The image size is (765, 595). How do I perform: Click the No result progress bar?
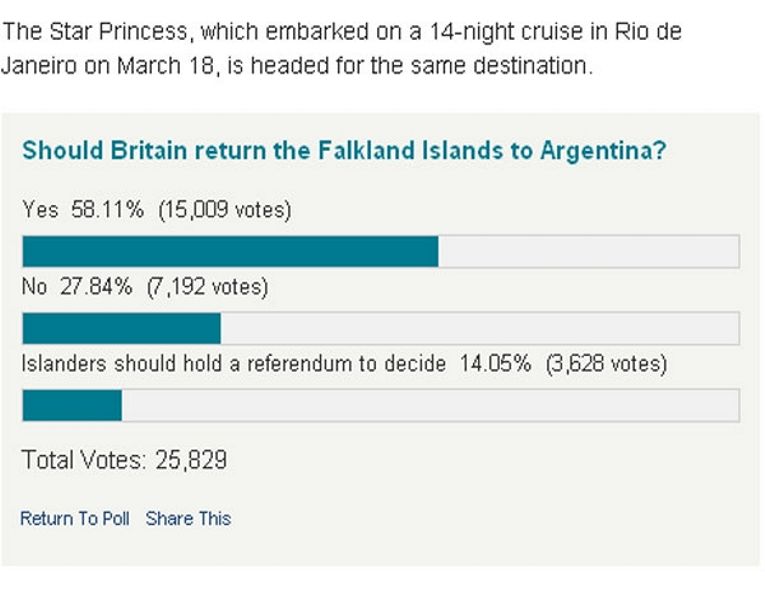[381, 328]
